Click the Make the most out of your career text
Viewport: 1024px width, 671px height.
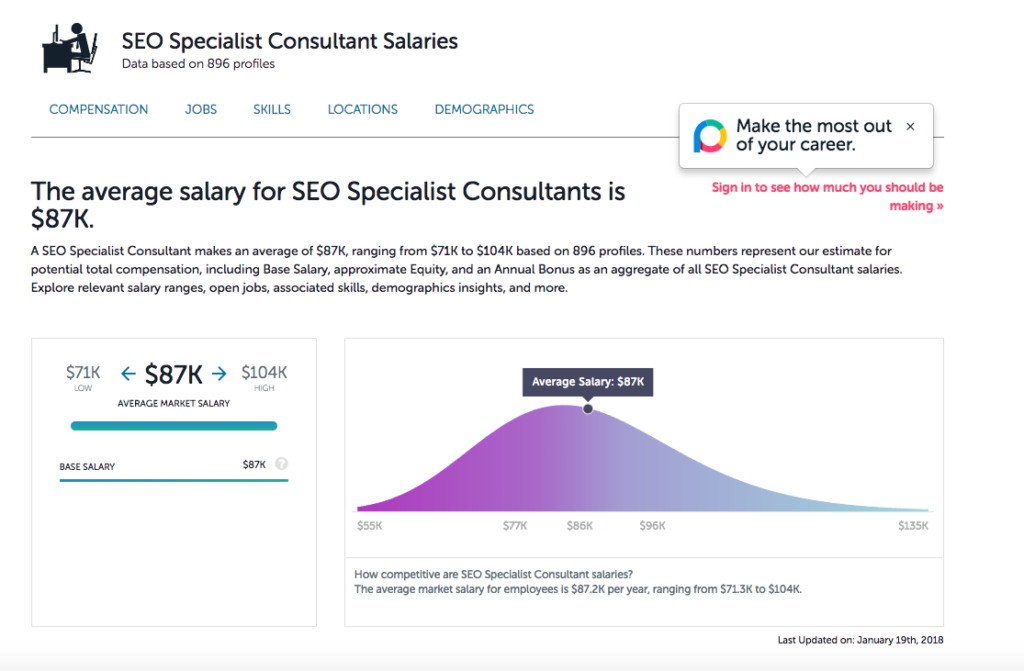[814, 135]
